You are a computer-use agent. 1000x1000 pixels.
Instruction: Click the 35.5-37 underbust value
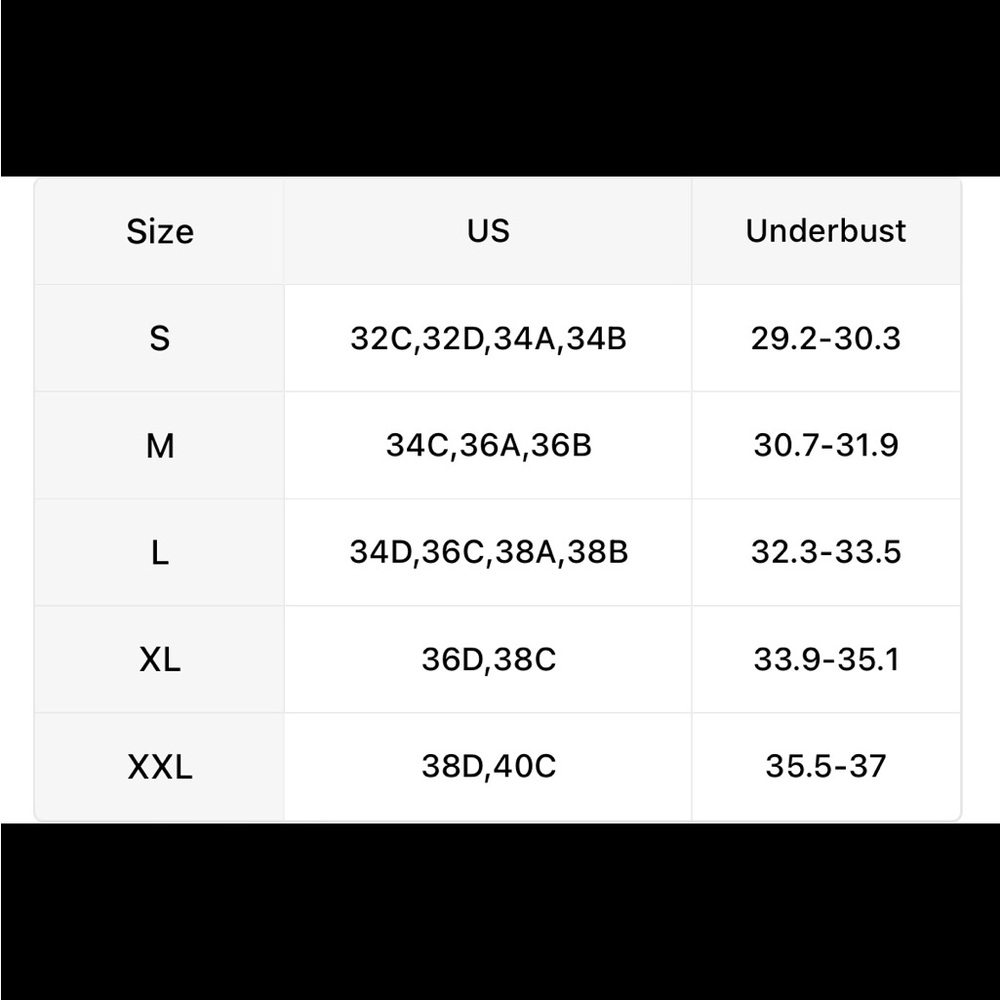(x=825, y=767)
